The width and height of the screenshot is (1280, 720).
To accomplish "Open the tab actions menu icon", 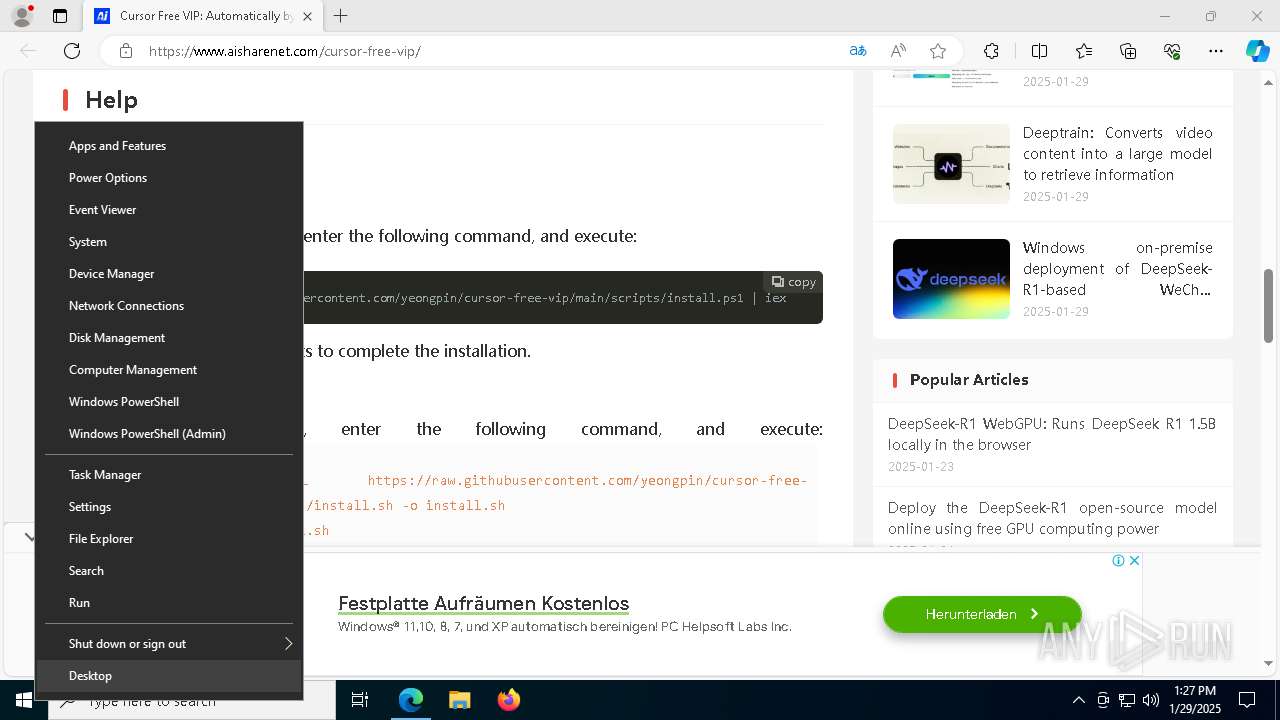I will (60, 16).
